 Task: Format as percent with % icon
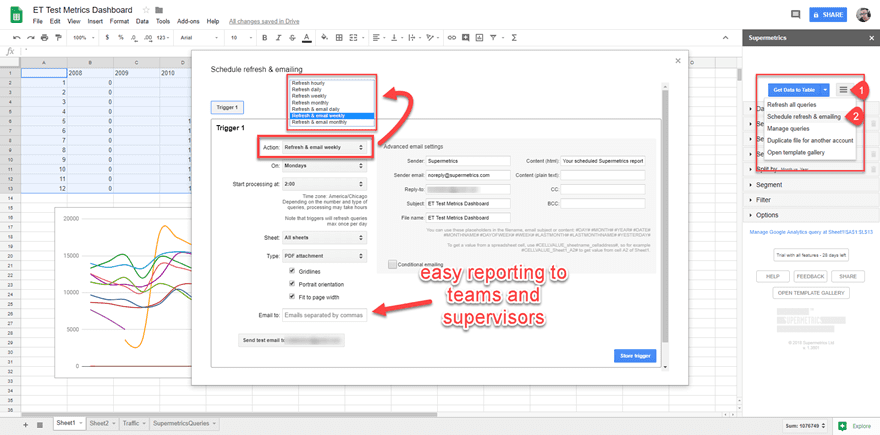point(121,38)
